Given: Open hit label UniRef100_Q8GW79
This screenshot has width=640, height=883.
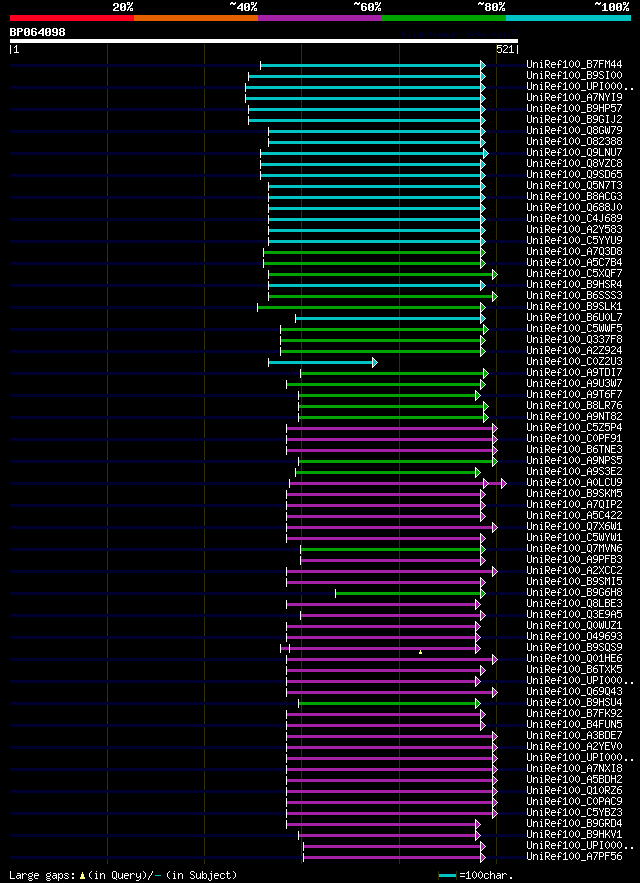Looking at the screenshot, I should [574, 131].
